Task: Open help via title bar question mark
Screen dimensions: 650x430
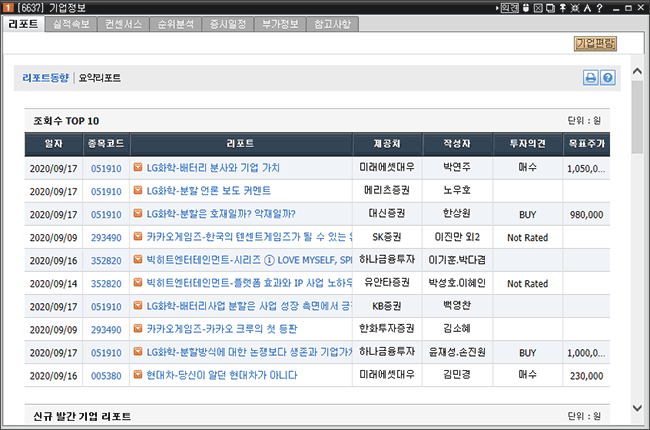Action: coord(599,8)
